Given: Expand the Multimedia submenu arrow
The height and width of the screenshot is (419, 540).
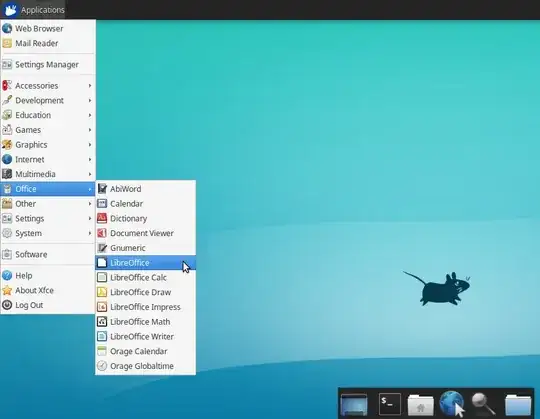Looking at the screenshot, I should pos(90,174).
